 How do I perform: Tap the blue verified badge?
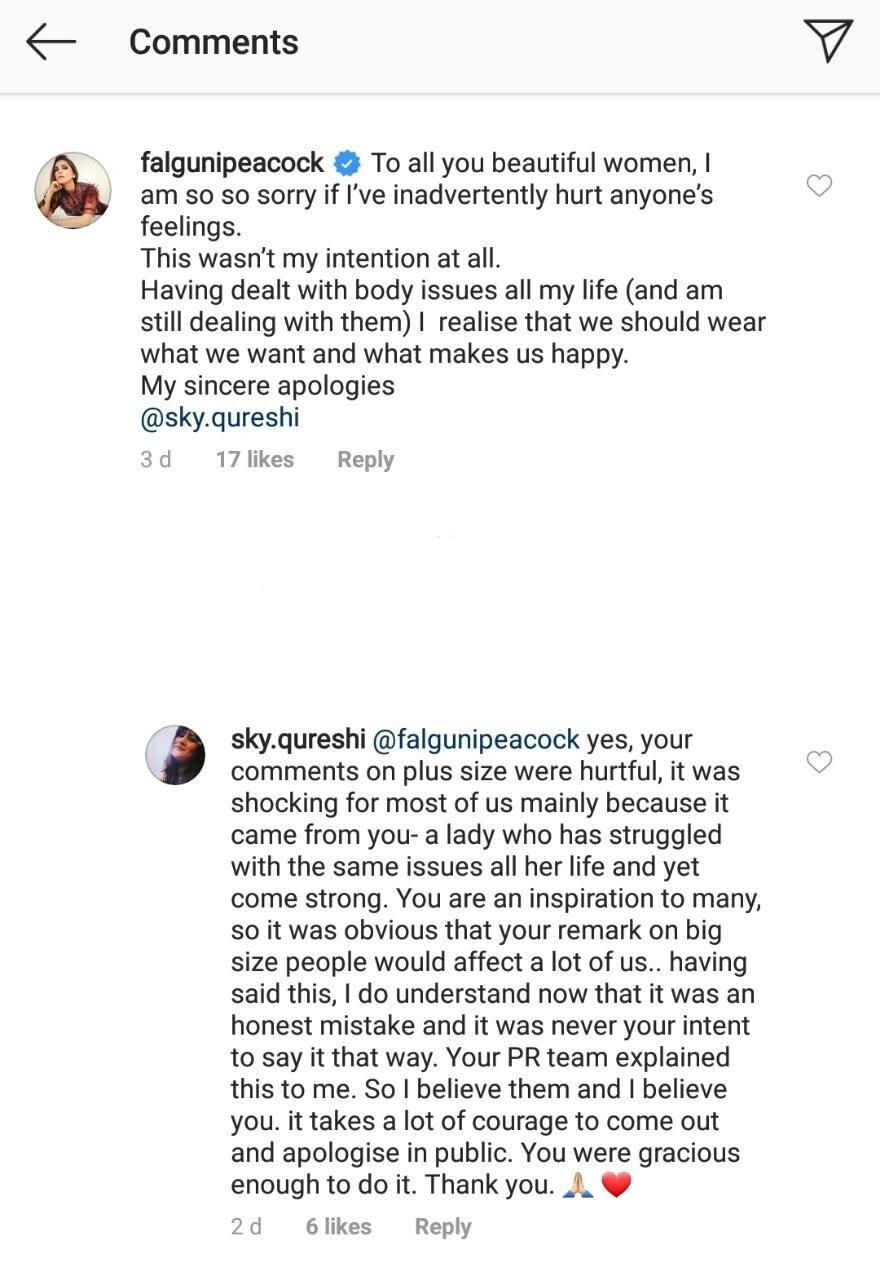coord(347,163)
